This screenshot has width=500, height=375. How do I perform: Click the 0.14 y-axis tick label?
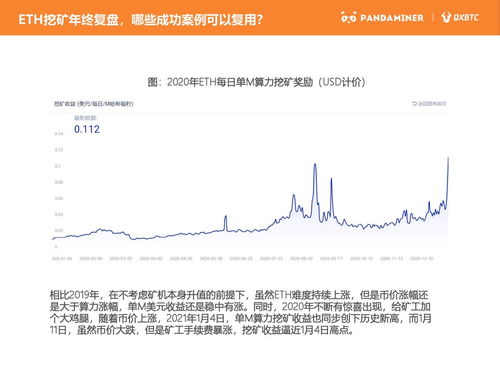click(59, 134)
